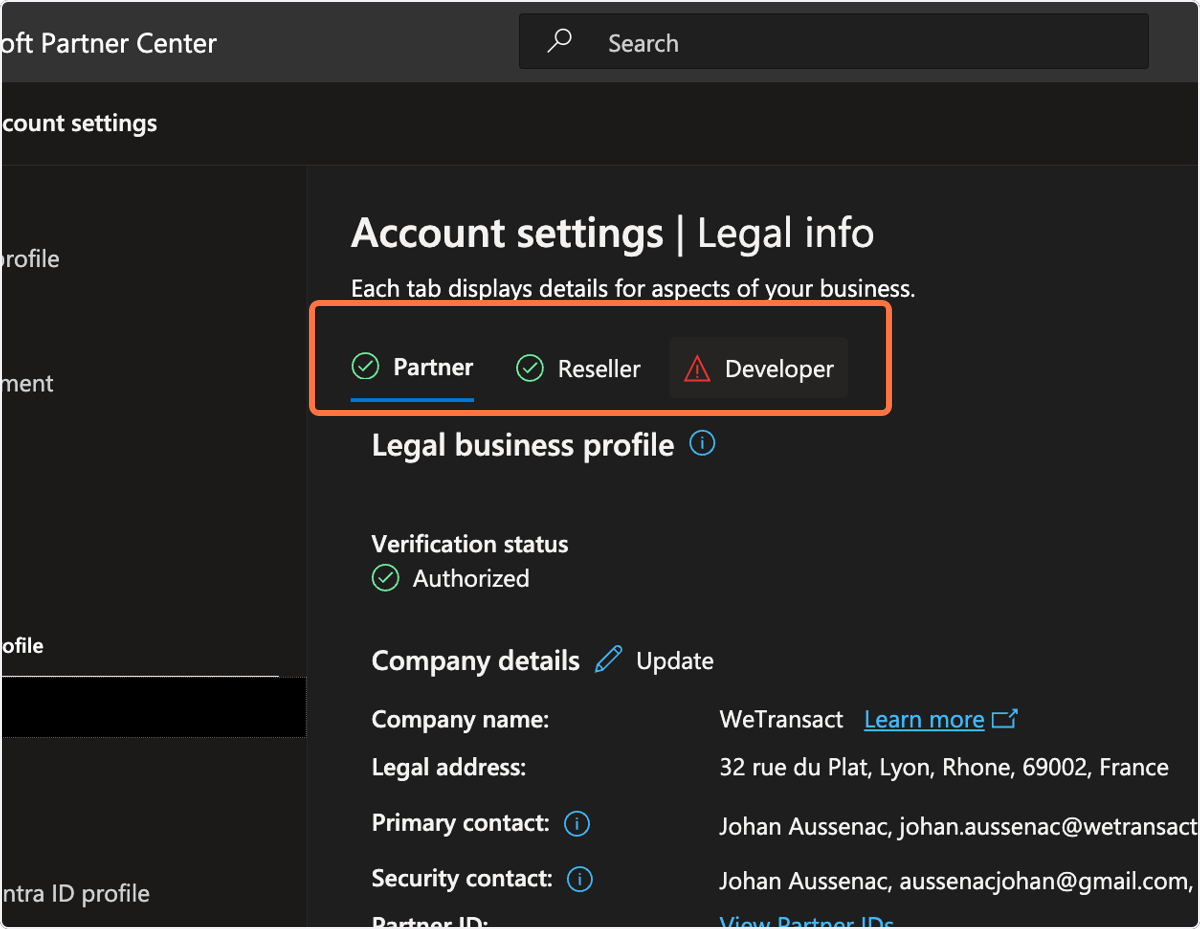Open the Developer tab

758,369
